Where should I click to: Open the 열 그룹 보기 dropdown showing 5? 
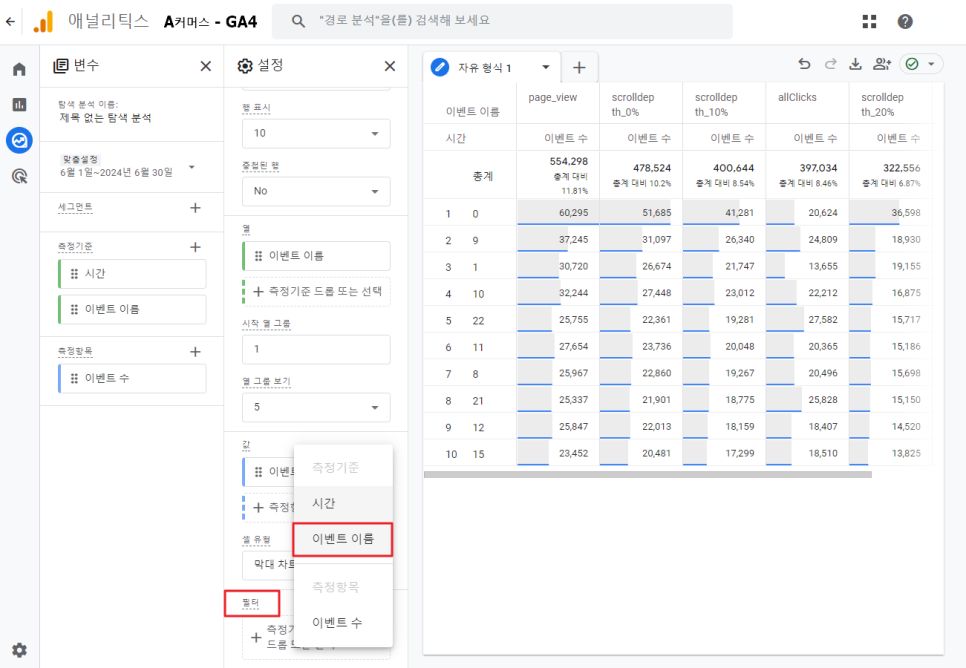tap(316, 407)
